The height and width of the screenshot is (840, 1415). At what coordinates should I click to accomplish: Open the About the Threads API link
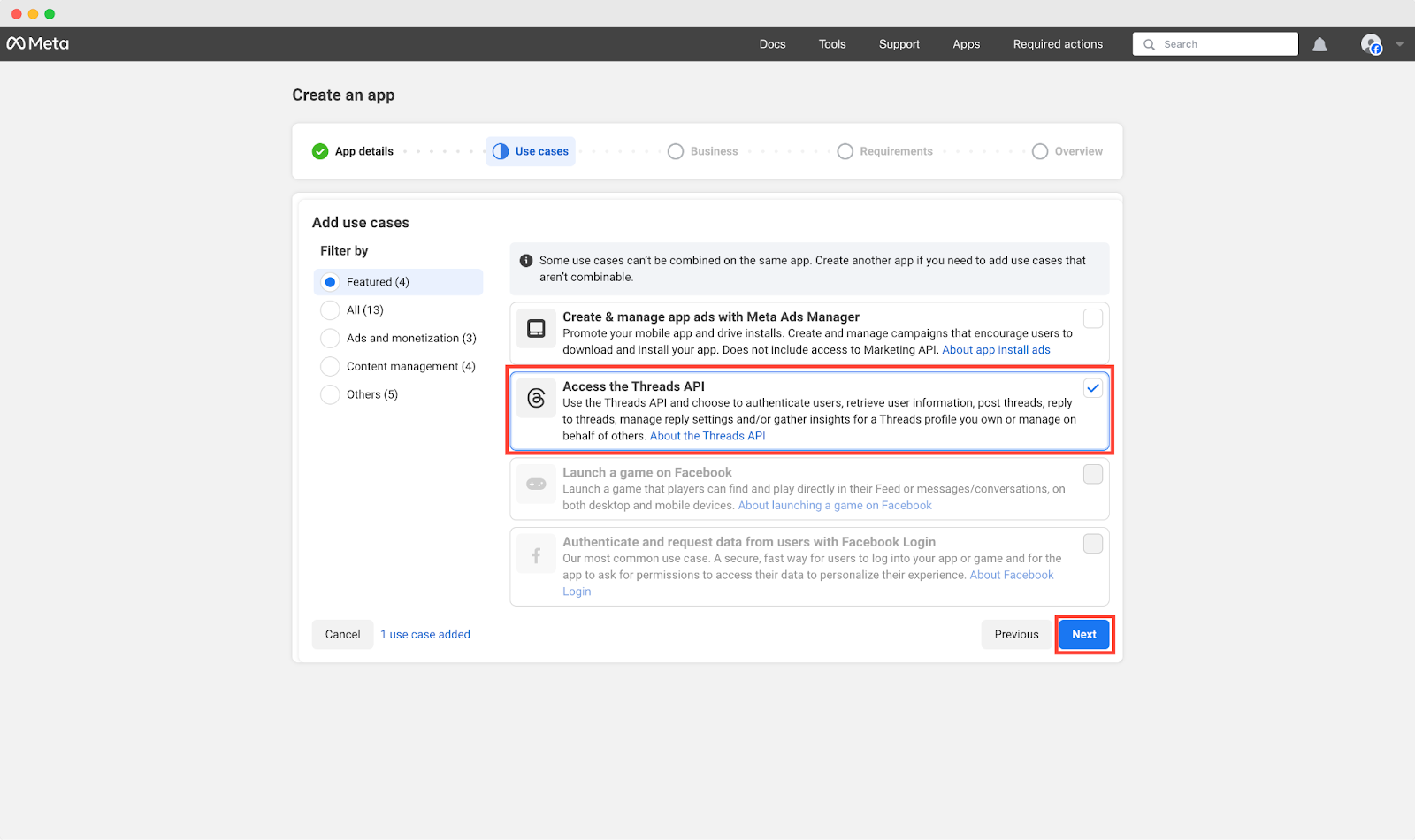(x=707, y=435)
